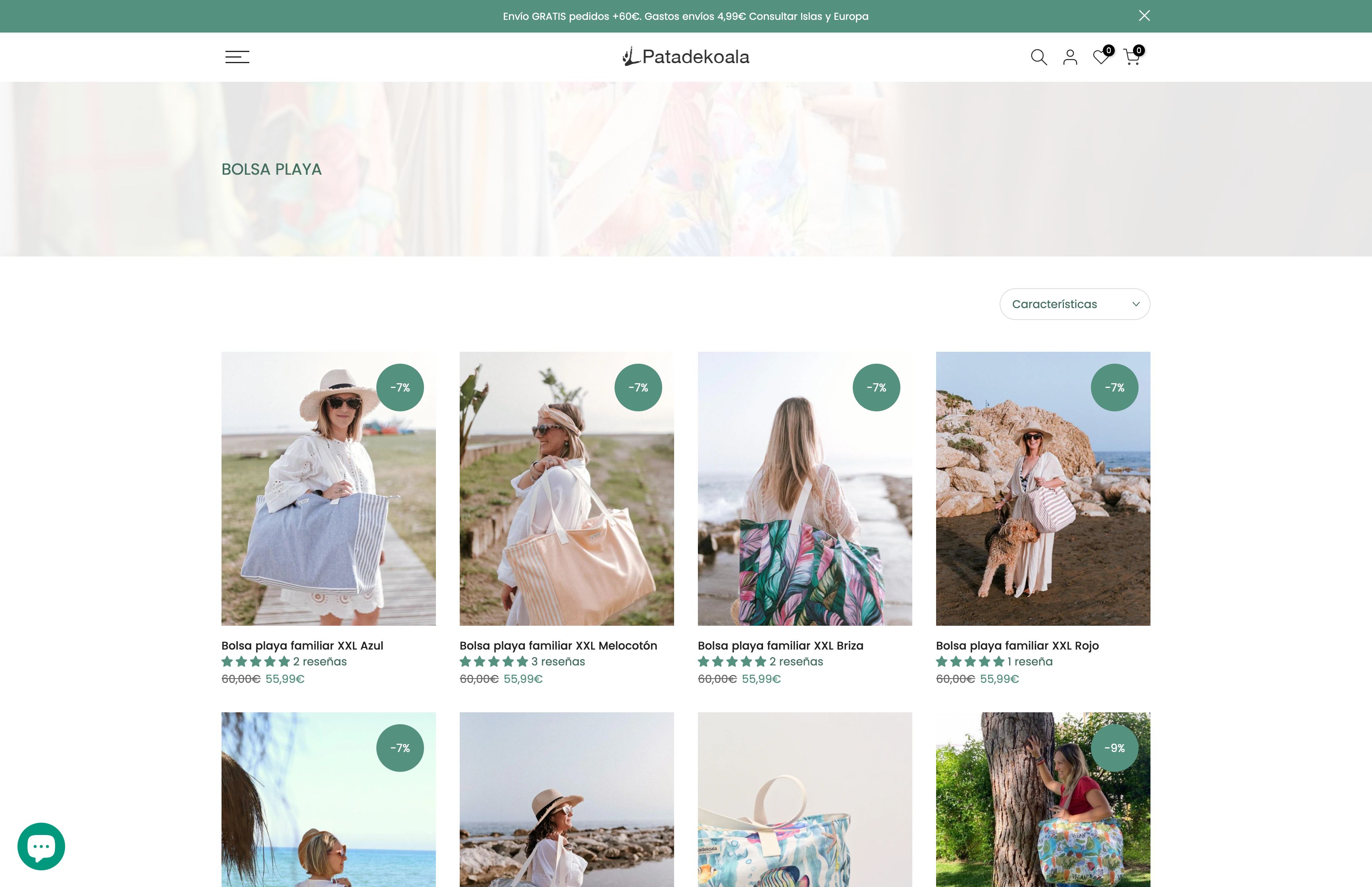View the 2 reseñas for XXL Azul
Viewport: 1372px width, 887px height.
320,662
